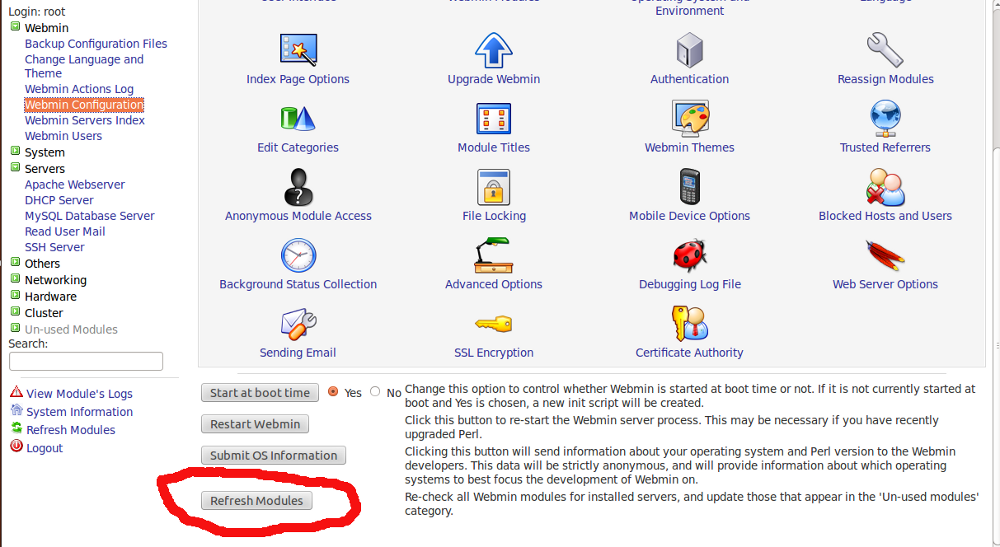The width and height of the screenshot is (1000, 547).
Task: Click the View Module's Logs warning icon
Action: pyautogui.click(x=17, y=392)
